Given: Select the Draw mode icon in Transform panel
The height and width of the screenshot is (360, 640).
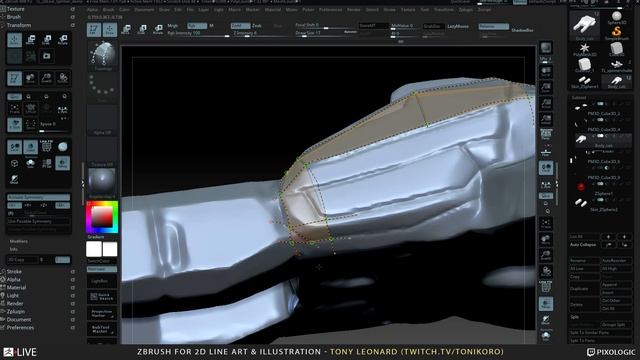Looking at the screenshot, I should click(x=14, y=40).
